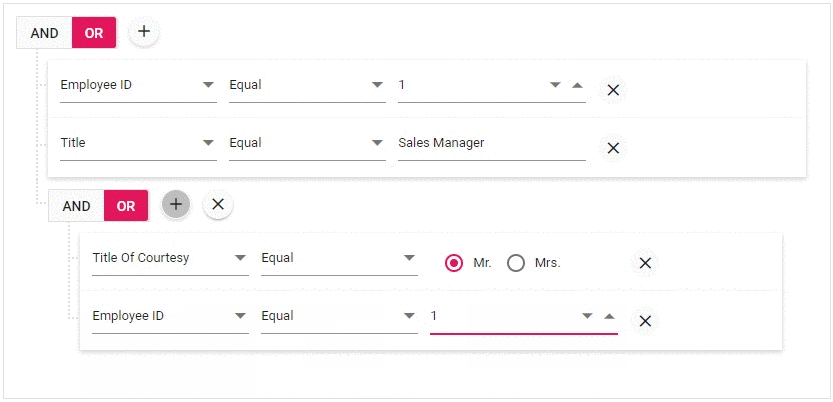The height and width of the screenshot is (402, 833).
Task: Expand the Title Of Courtesy field dropdown
Action: pyautogui.click(x=170, y=259)
